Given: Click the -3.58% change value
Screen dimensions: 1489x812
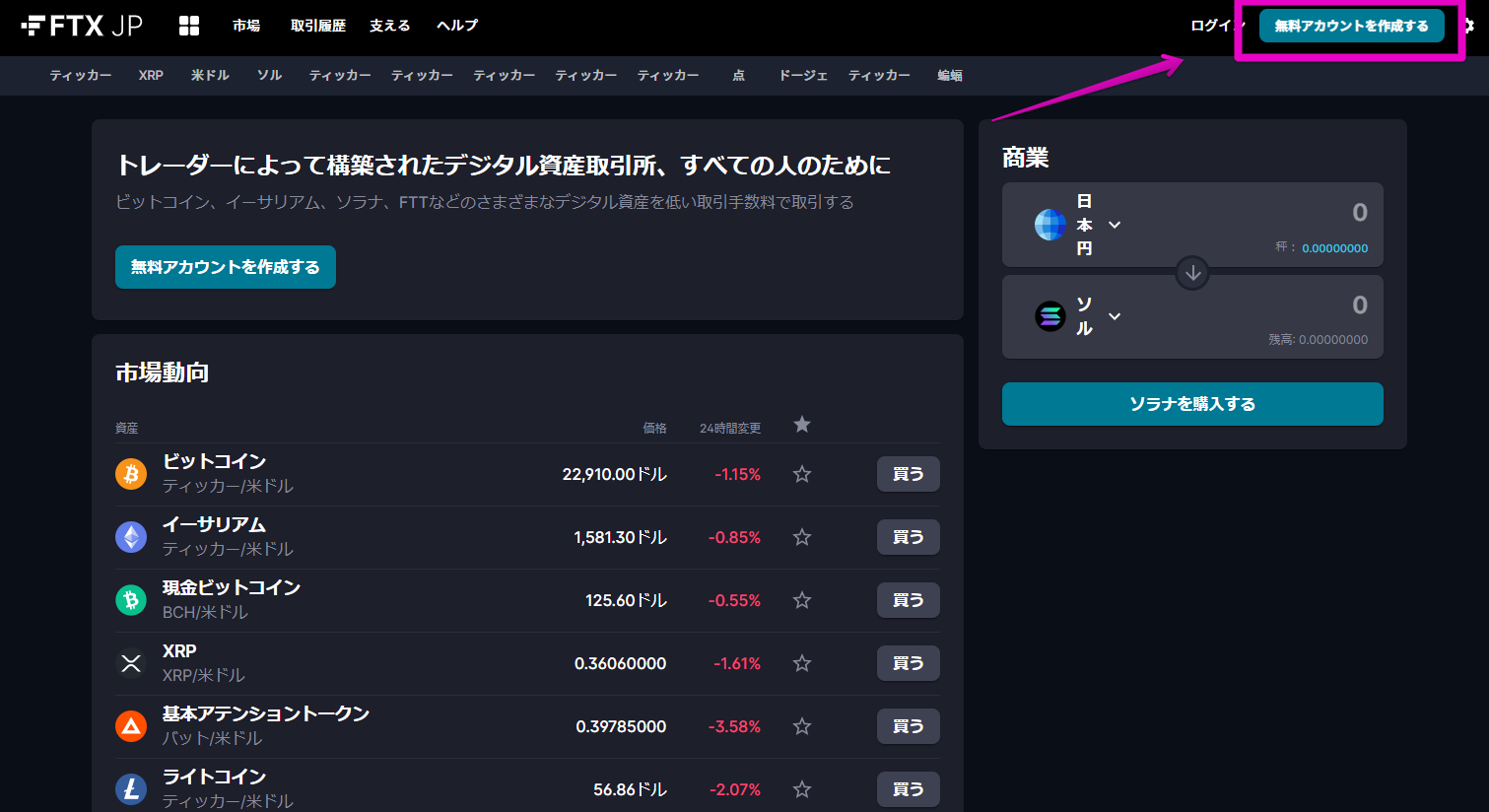Looking at the screenshot, I should click(x=735, y=726).
